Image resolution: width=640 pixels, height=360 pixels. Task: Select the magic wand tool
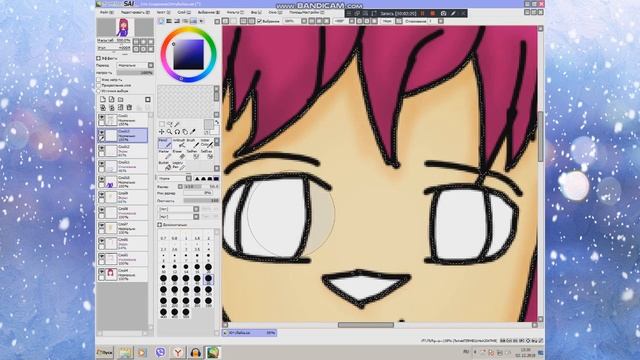point(177,124)
